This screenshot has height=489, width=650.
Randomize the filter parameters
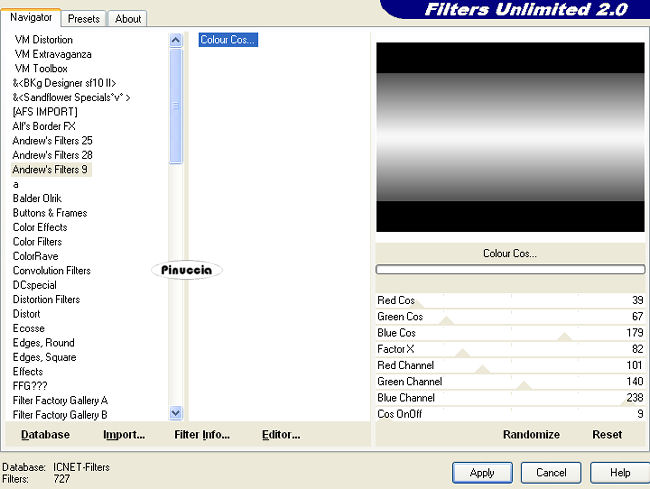tap(531, 435)
